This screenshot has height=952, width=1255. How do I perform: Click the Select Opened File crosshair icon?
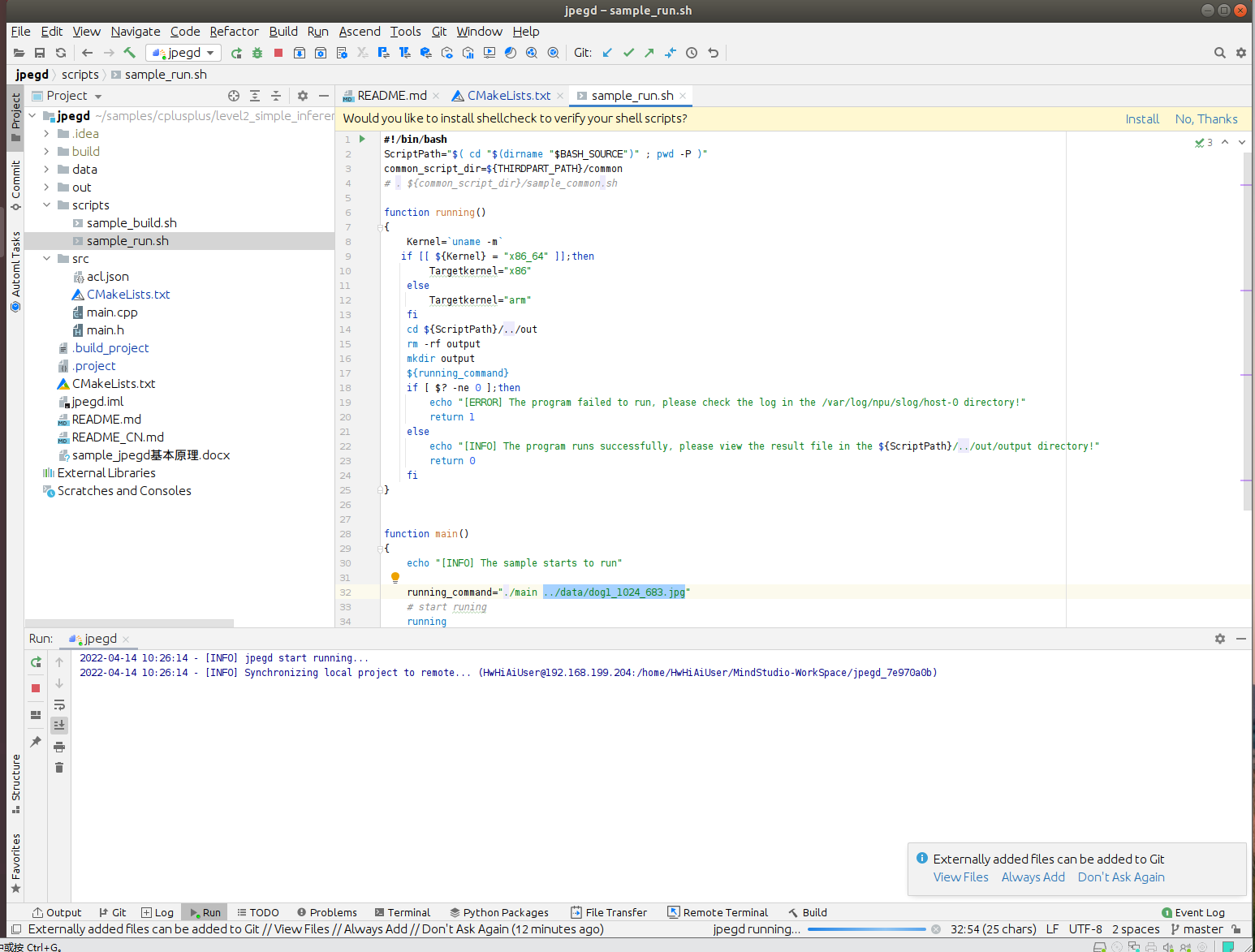click(234, 96)
